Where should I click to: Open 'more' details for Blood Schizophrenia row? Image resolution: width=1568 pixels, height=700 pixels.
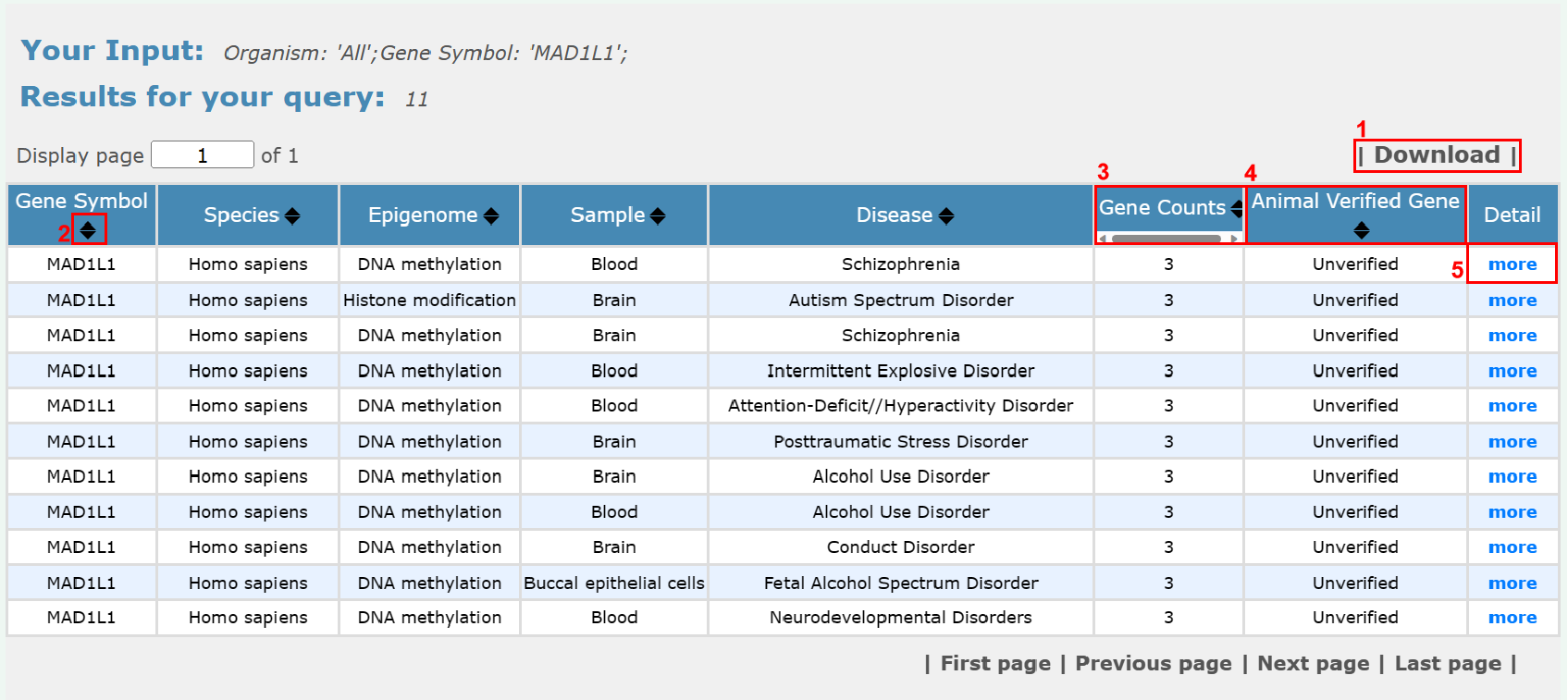[x=1512, y=264]
